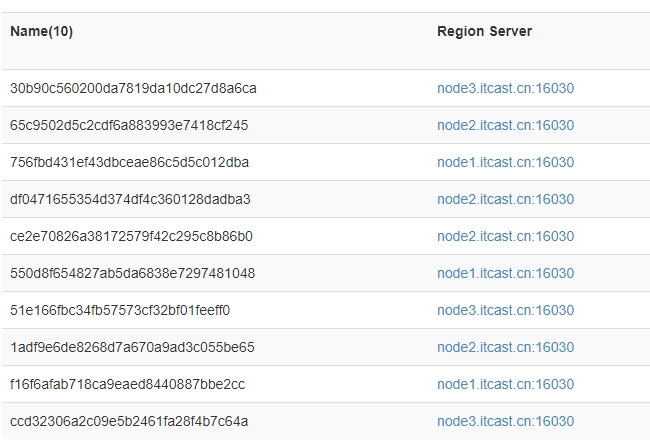Viewport: 650px width, 446px height.
Task: Open node1.itcast.cn:16030 link for region f16f6afa
Action: coord(505,384)
